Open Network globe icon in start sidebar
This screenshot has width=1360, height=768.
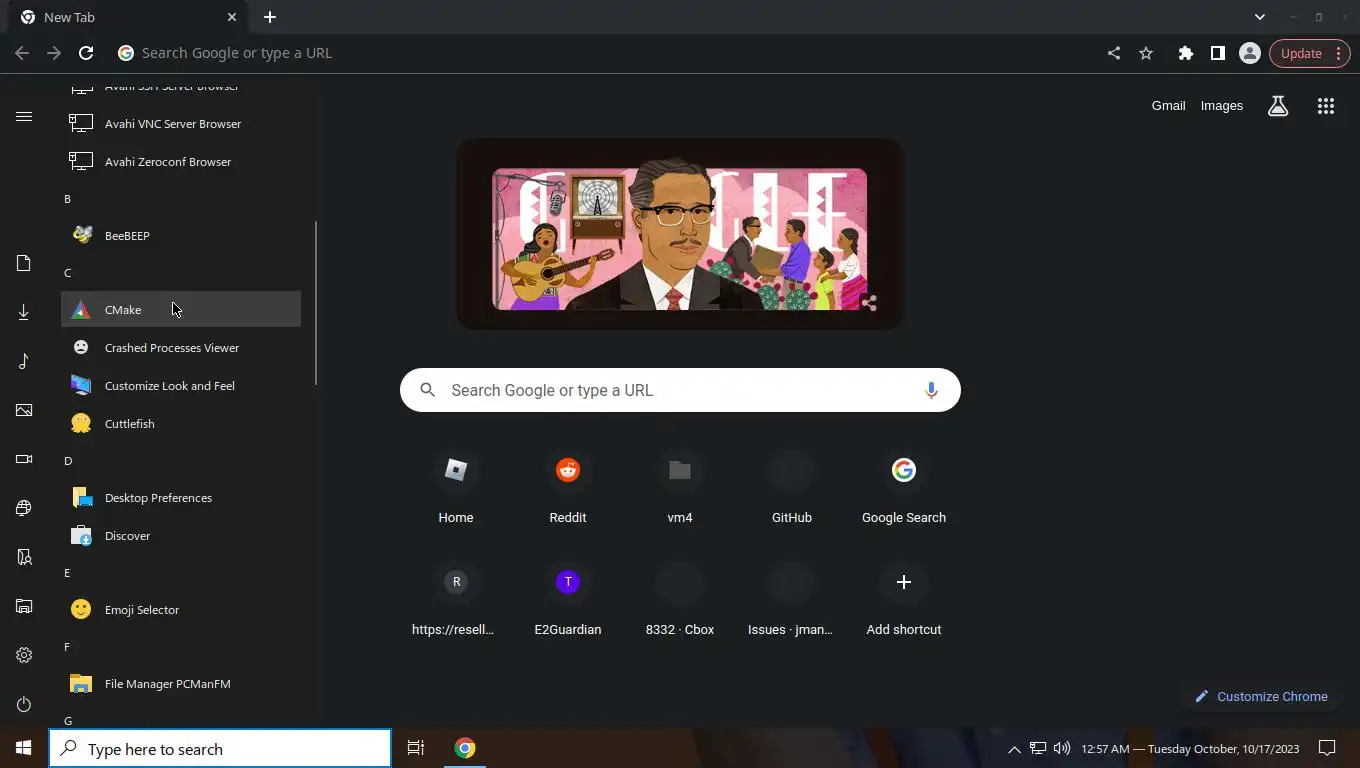[24, 508]
